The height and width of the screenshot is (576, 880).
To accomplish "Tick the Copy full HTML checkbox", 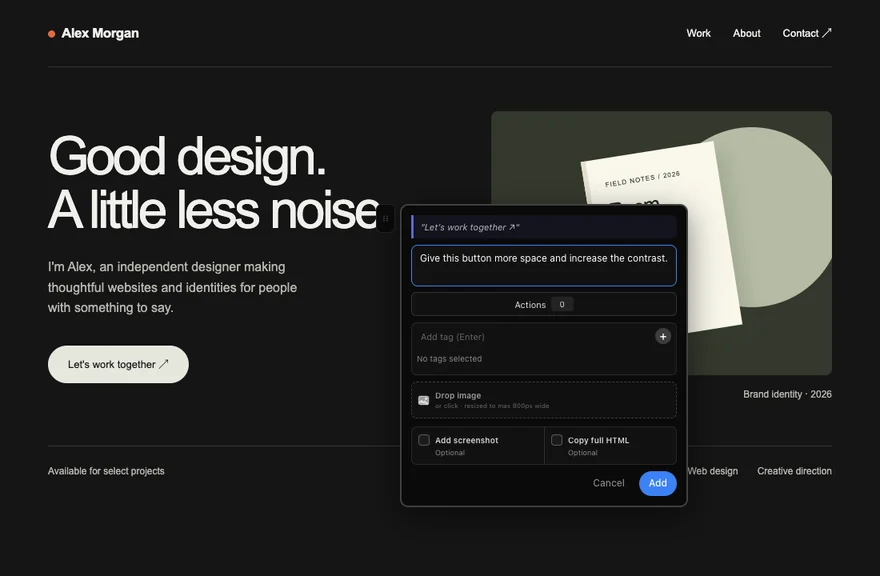I will pyautogui.click(x=557, y=440).
